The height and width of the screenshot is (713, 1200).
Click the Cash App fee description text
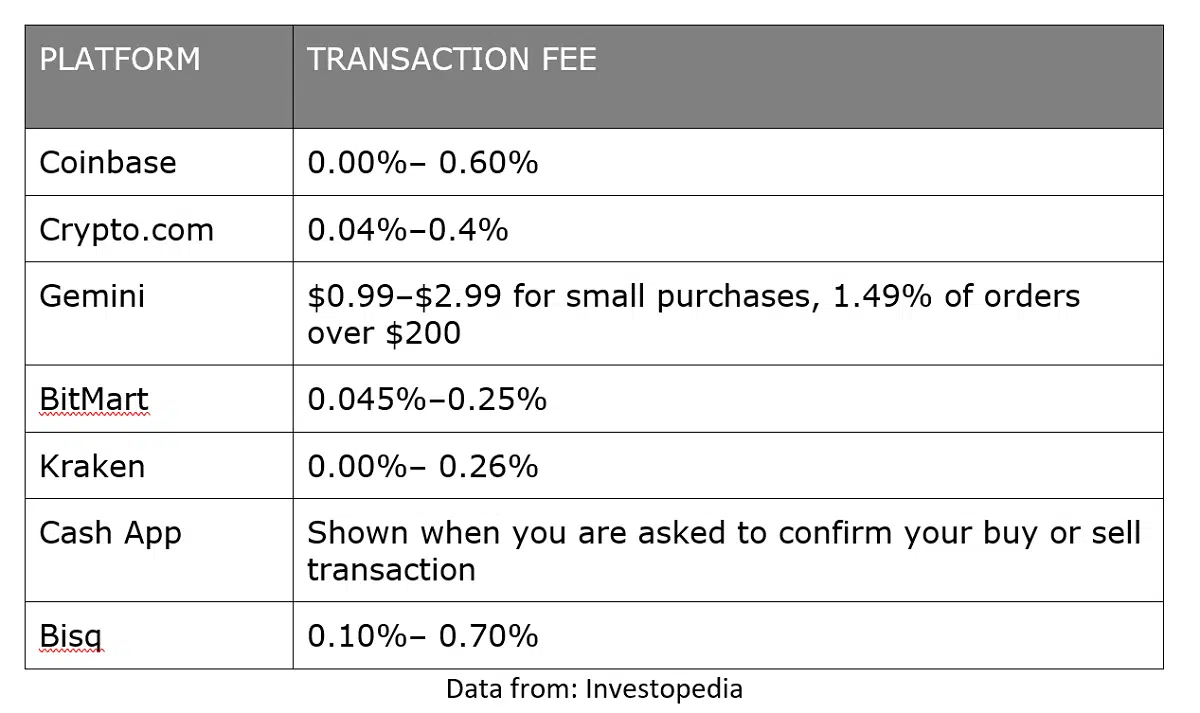723,533
